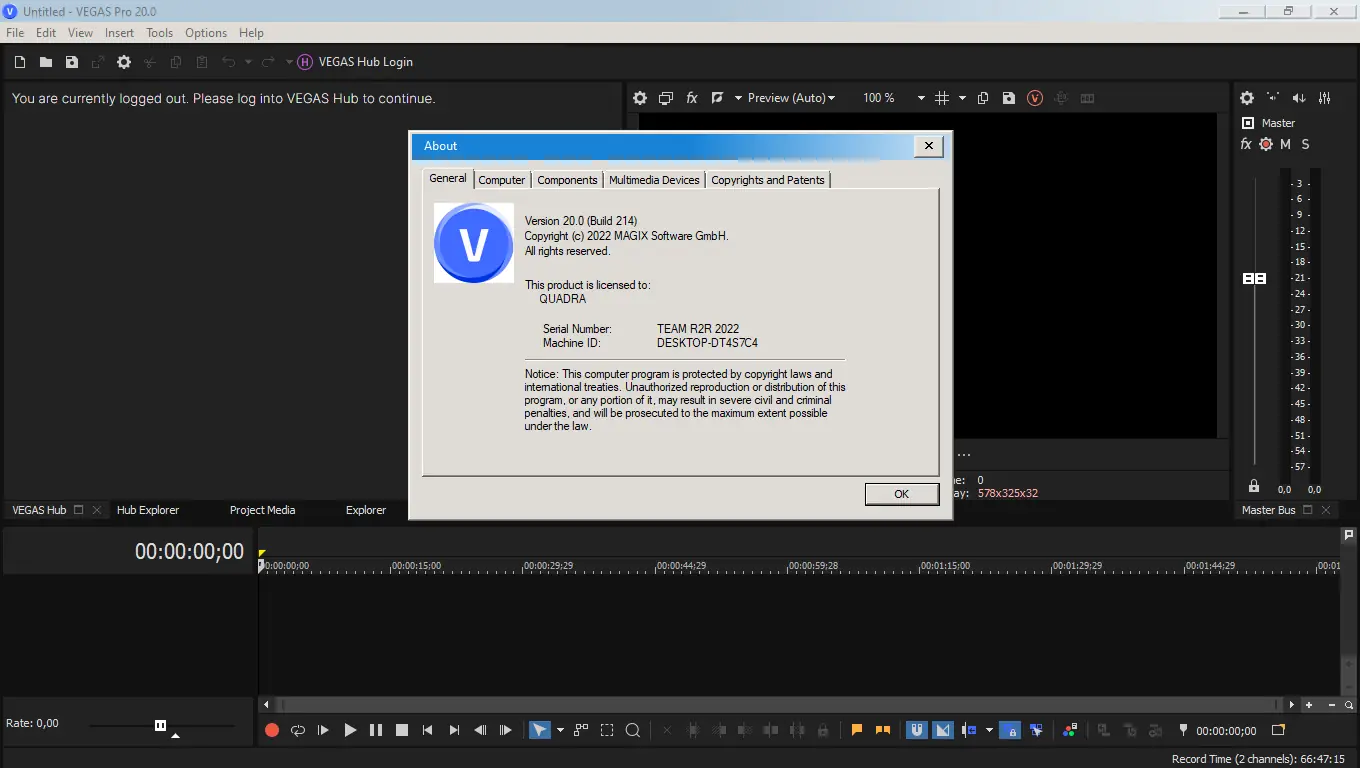Click the Play button in transport bar
Viewport: 1360px width, 768px height.
pyautogui.click(x=350, y=731)
